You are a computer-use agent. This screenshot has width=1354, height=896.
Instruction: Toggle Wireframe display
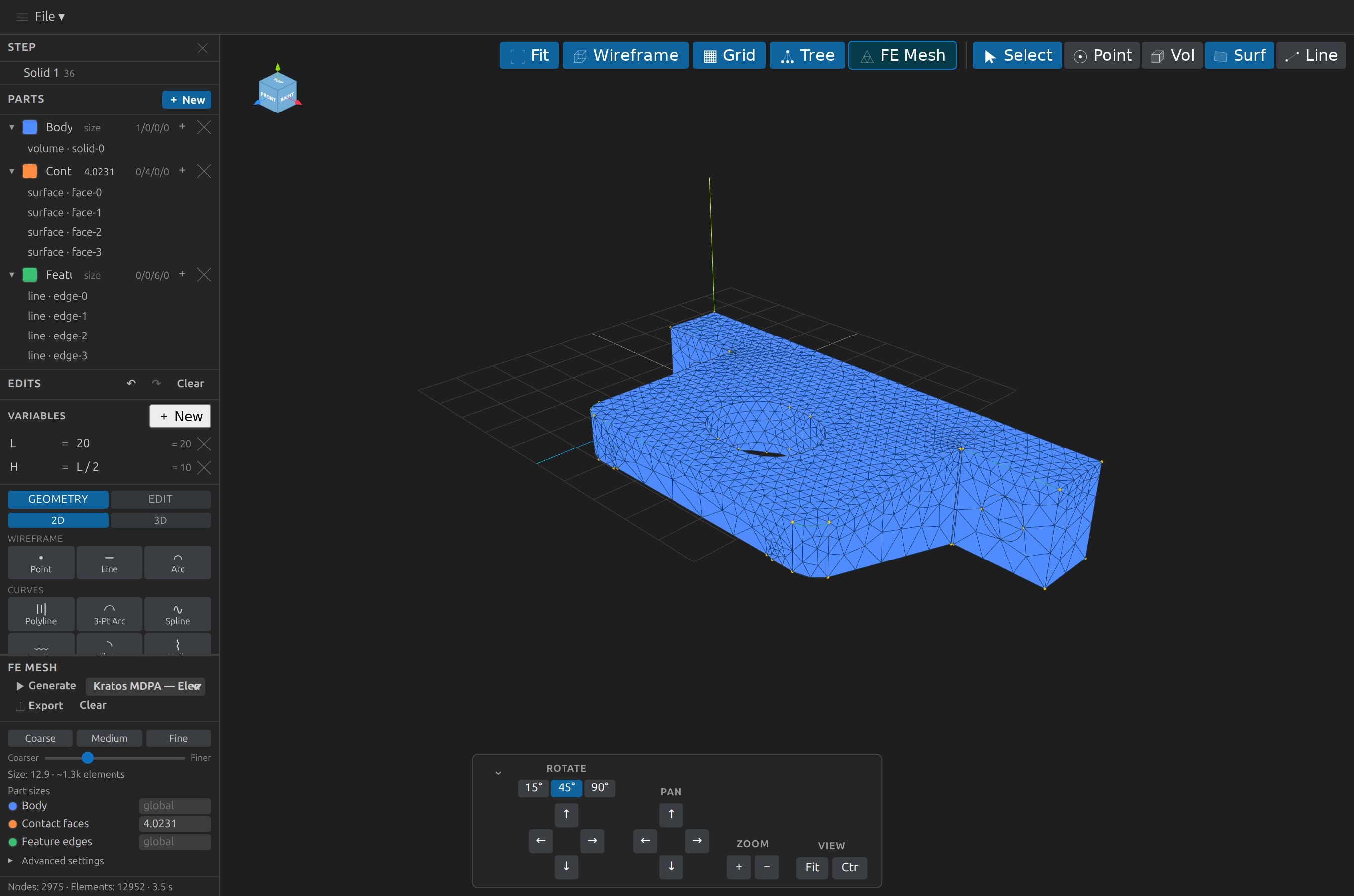pos(626,55)
